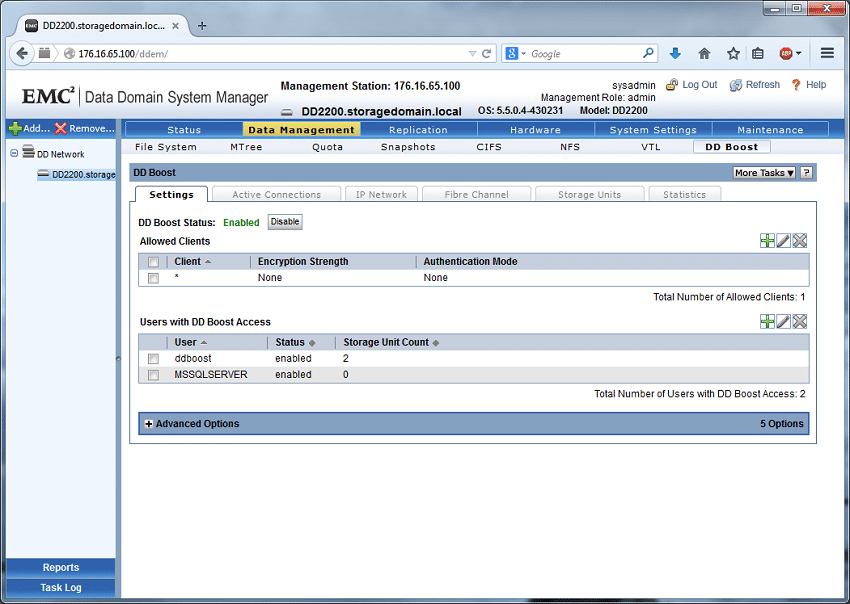850x604 pixels.
Task: Open the DD Boost help question mark icon
Action: [x=807, y=172]
